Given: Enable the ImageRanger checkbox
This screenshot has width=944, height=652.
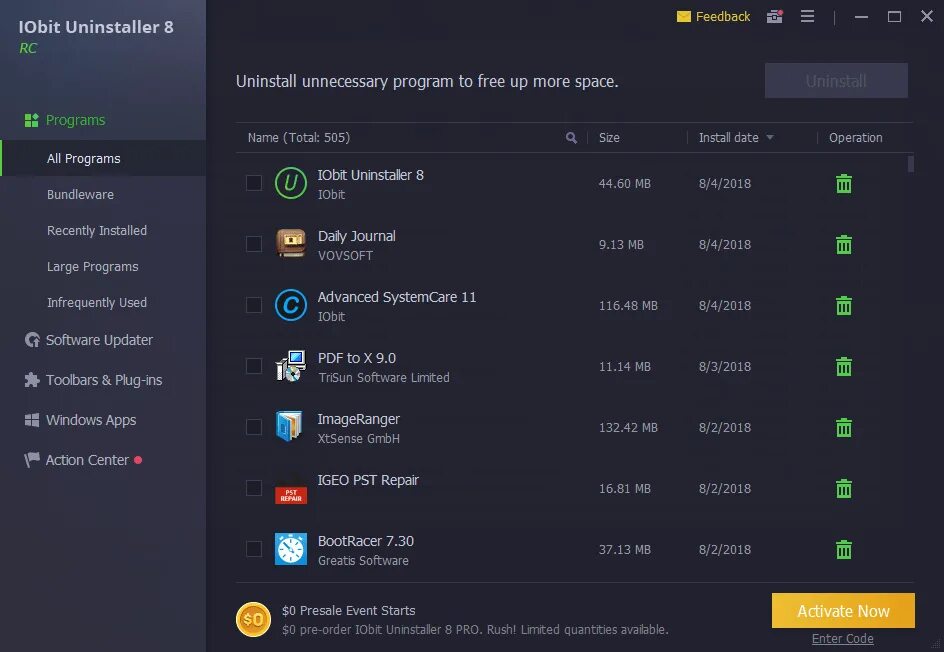Looking at the screenshot, I should [x=254, y=427].
